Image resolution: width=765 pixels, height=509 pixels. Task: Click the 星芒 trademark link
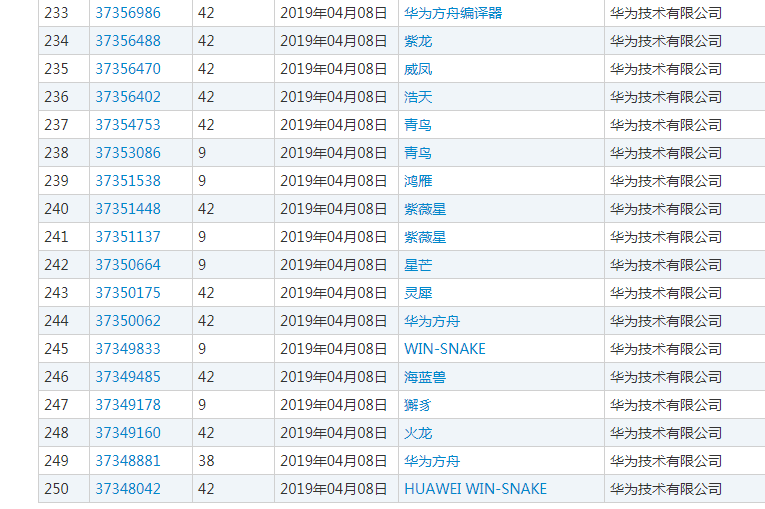(x=418, y=265)
